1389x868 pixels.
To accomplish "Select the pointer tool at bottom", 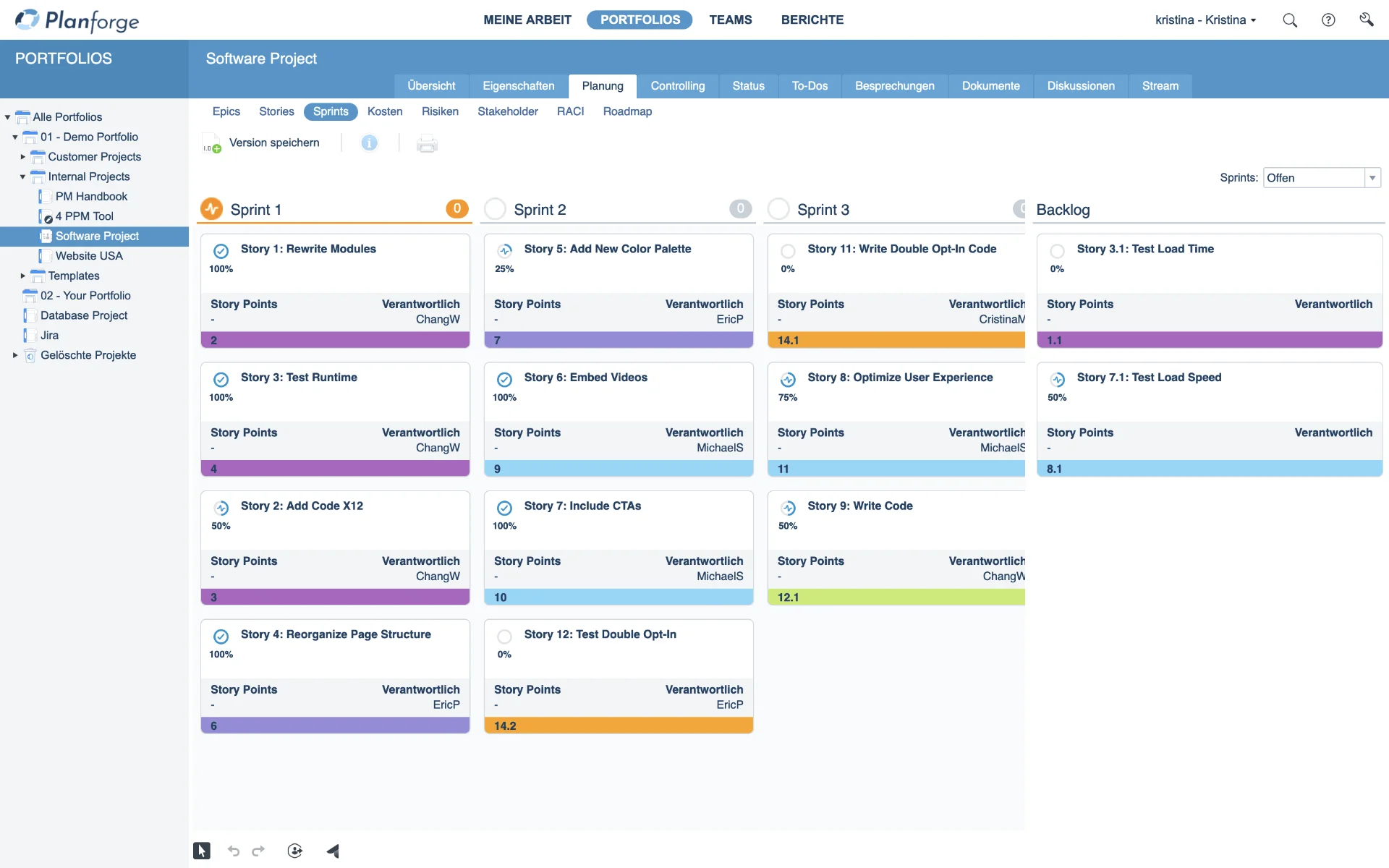I will pyautogui.click(x=202, y=851).
